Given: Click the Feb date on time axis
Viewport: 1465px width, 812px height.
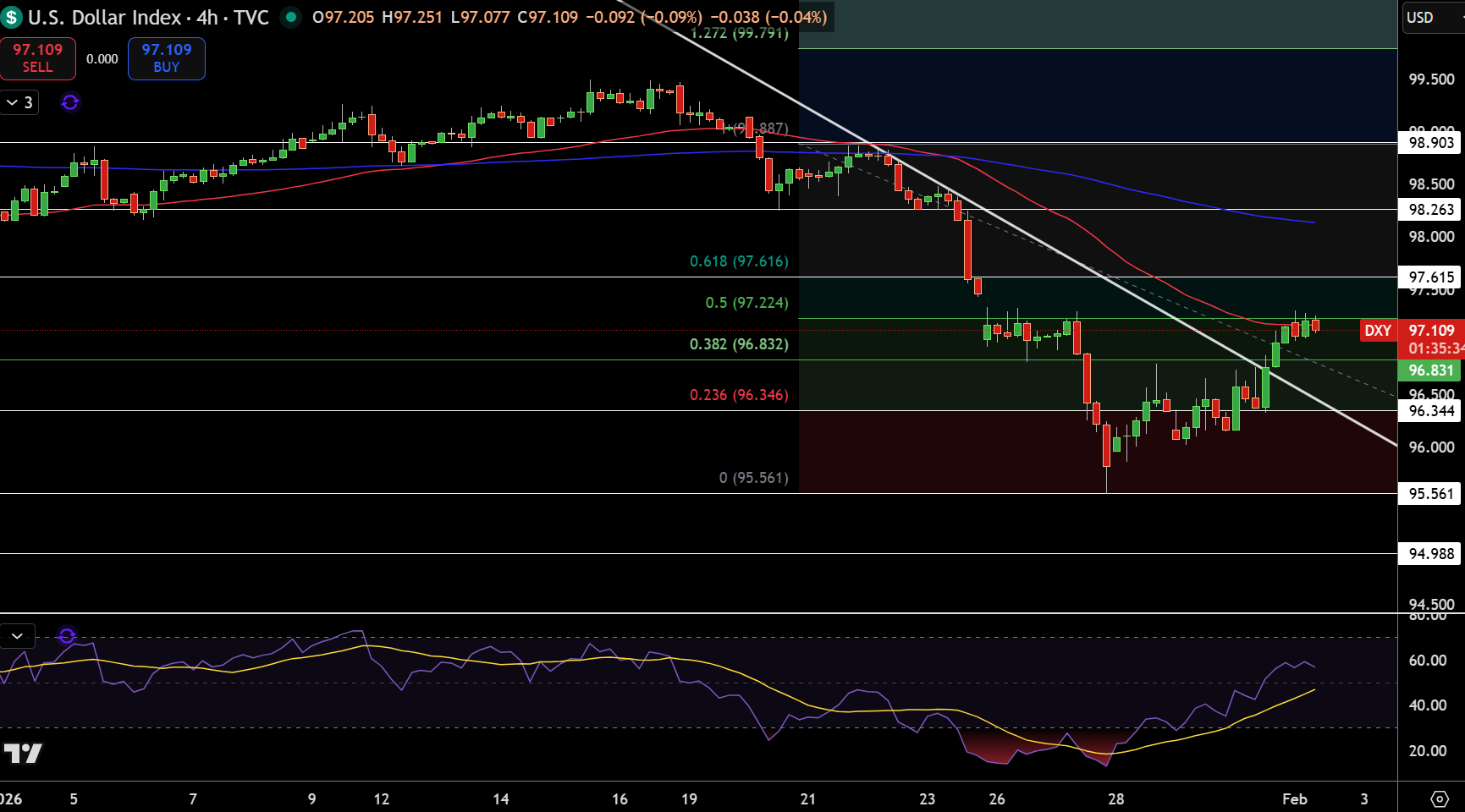Looking at the screenshot, I should (1295, 799).
